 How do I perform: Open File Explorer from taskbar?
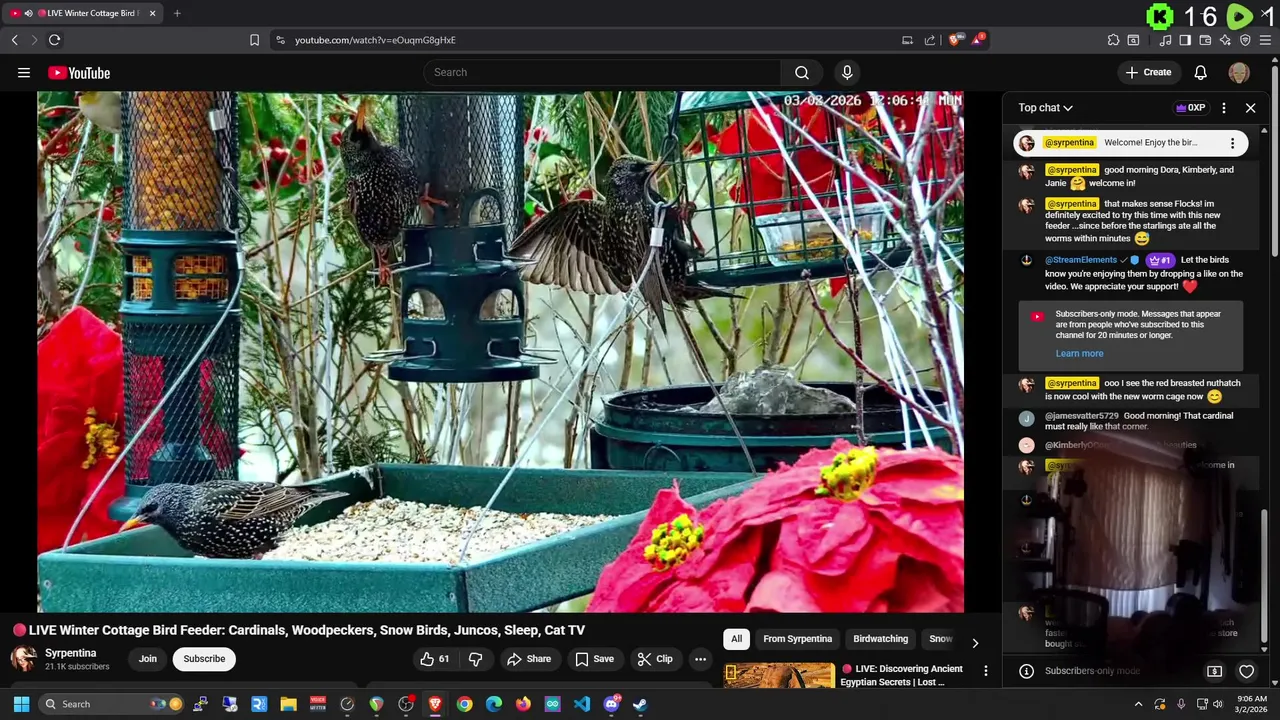(288, 704)
